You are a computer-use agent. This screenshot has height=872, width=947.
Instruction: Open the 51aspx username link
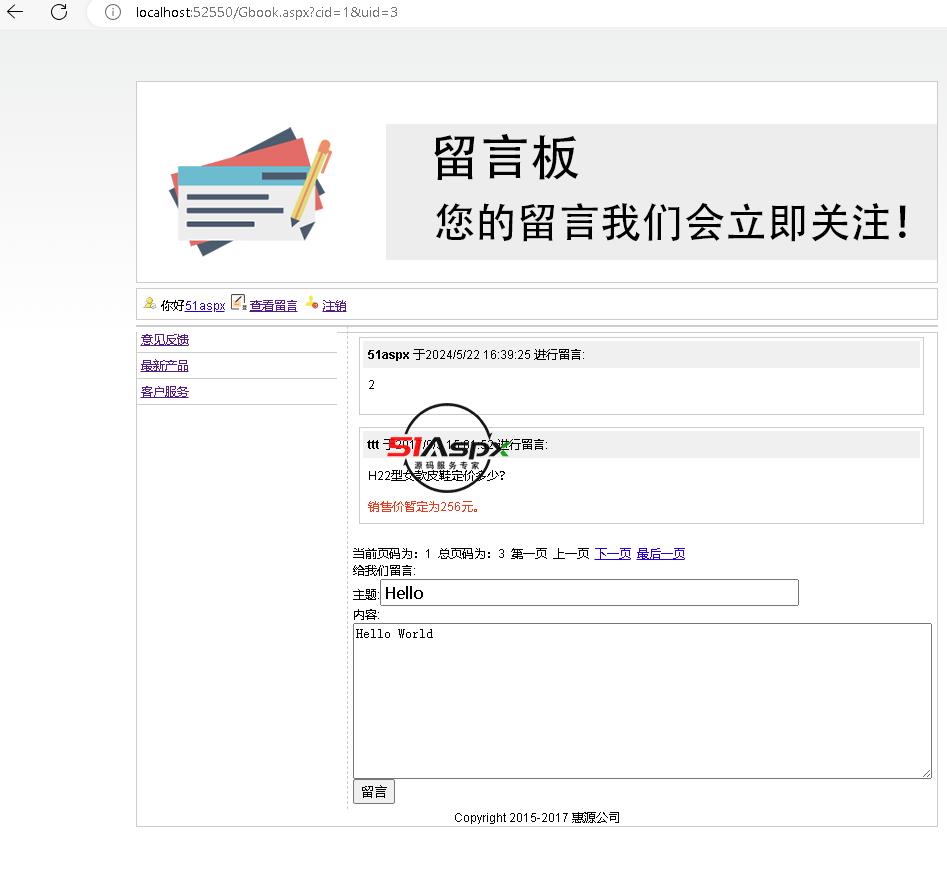click(205, 306)
